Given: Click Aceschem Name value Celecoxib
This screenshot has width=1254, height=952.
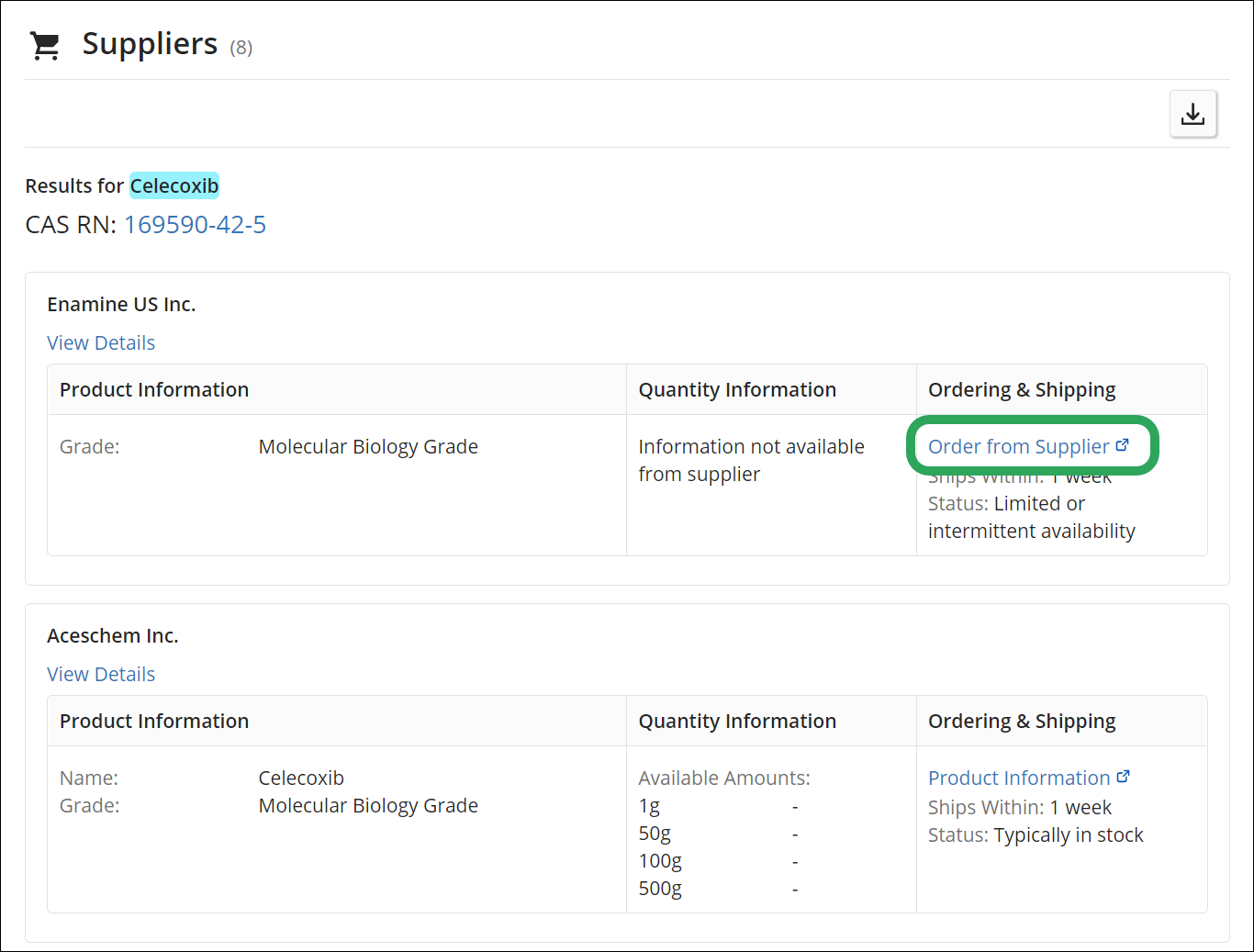Looking at the screenshot, I should pos(301,778).
